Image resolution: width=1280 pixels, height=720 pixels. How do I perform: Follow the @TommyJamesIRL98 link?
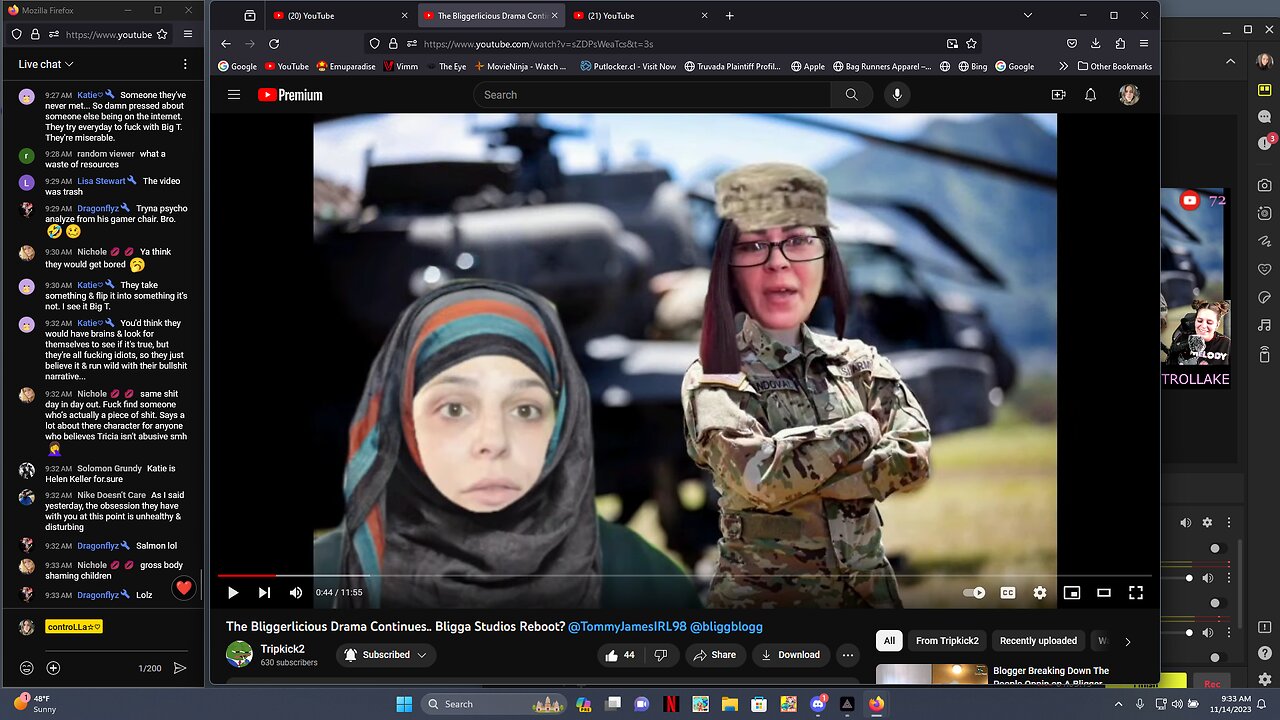tap(627, 627)
